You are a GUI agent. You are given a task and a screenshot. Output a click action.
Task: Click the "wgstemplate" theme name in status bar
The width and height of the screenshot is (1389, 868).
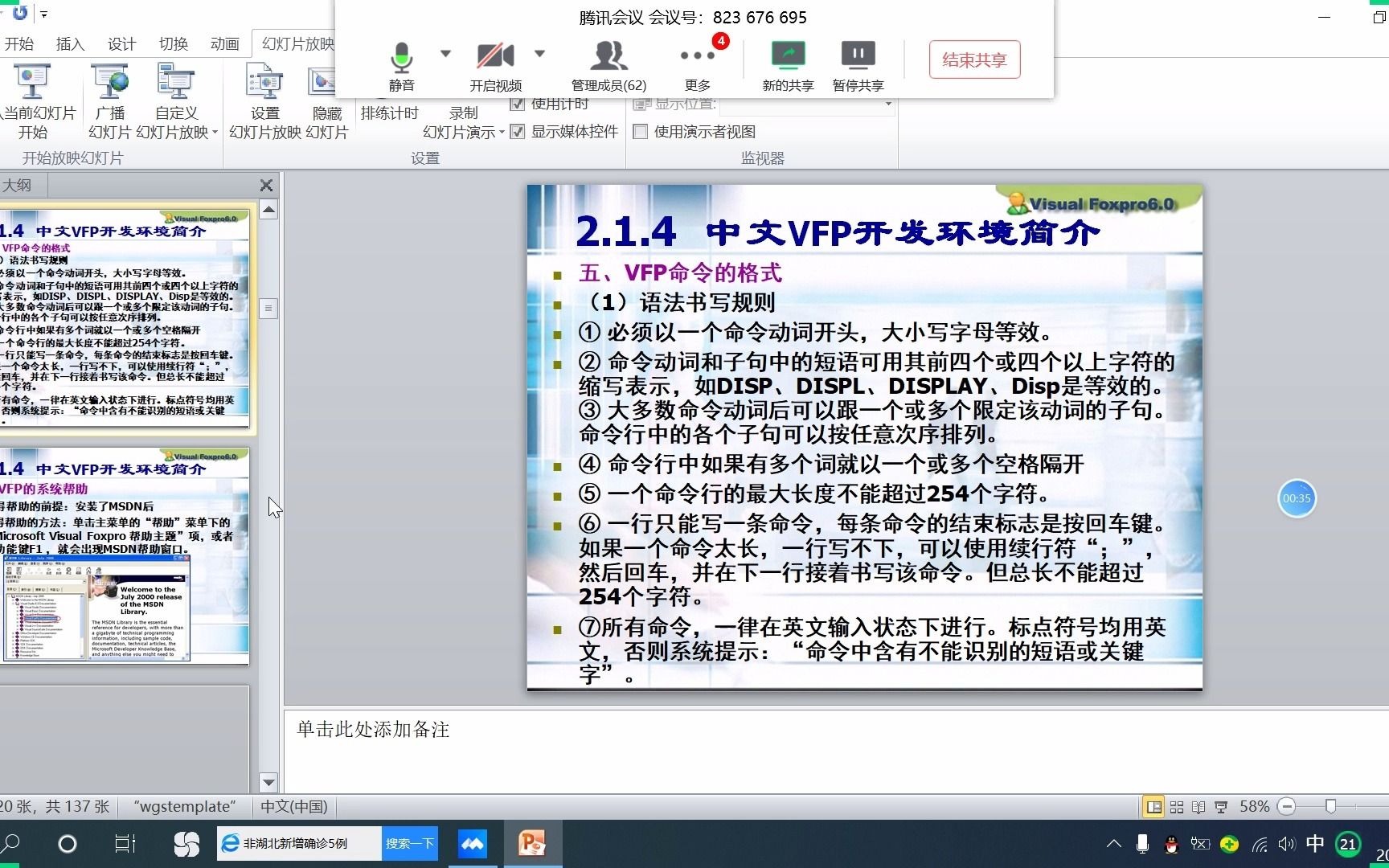point(185,806)
